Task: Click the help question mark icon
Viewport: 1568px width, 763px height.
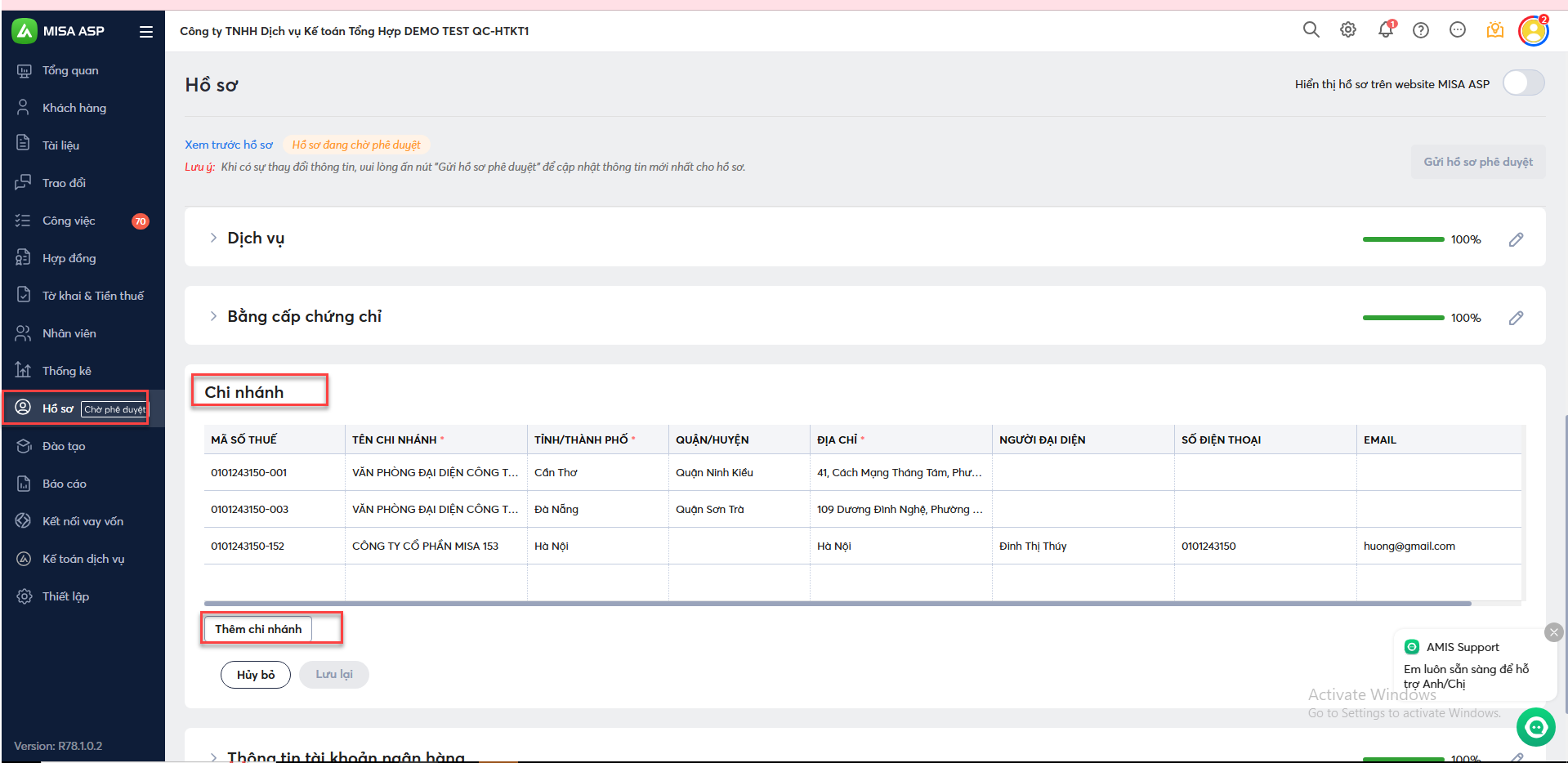Action: pyautogui.click(x=1421, y=30)
